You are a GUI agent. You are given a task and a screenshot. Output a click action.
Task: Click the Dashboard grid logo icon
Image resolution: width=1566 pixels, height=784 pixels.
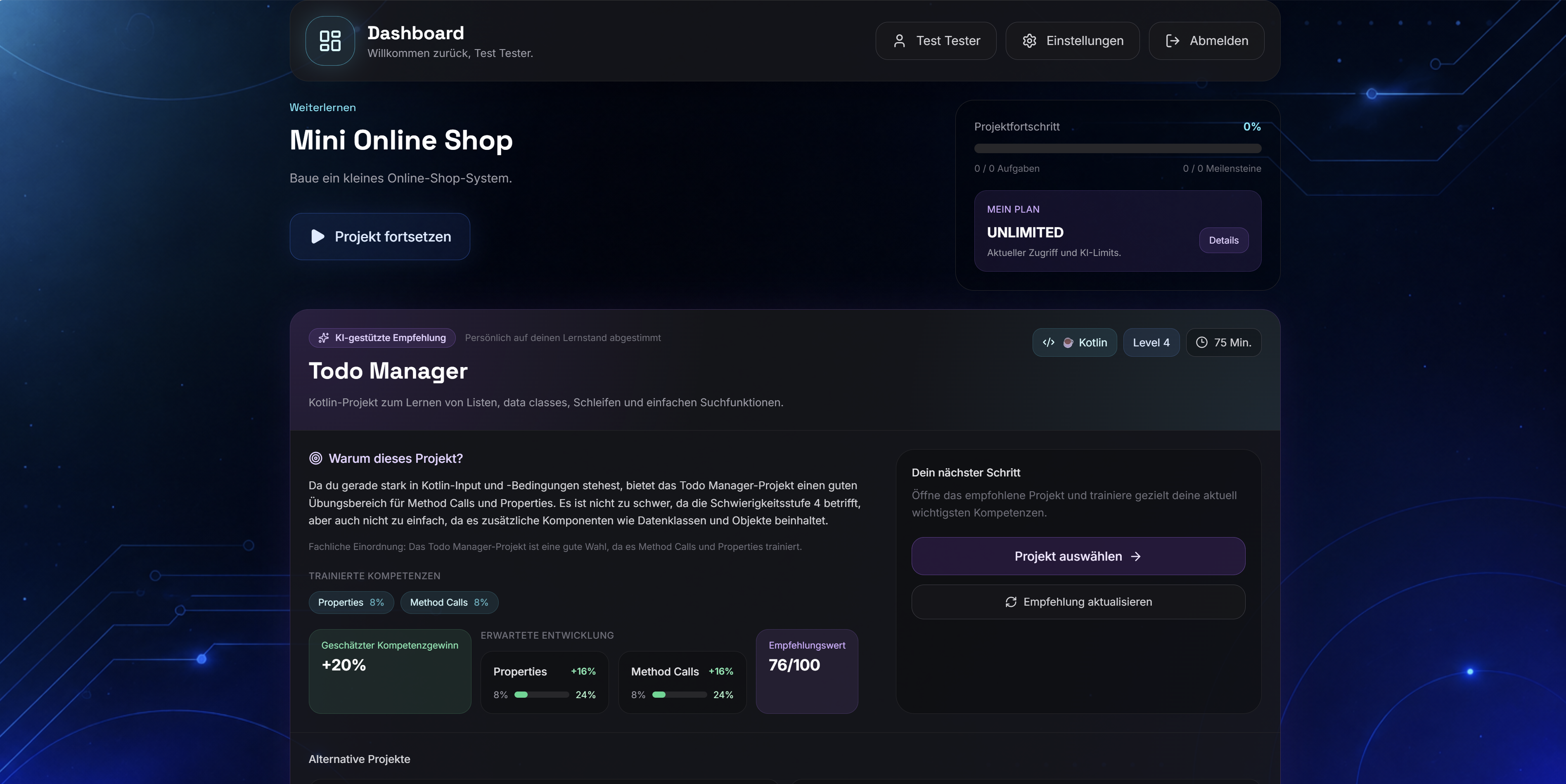pos(330,41)
